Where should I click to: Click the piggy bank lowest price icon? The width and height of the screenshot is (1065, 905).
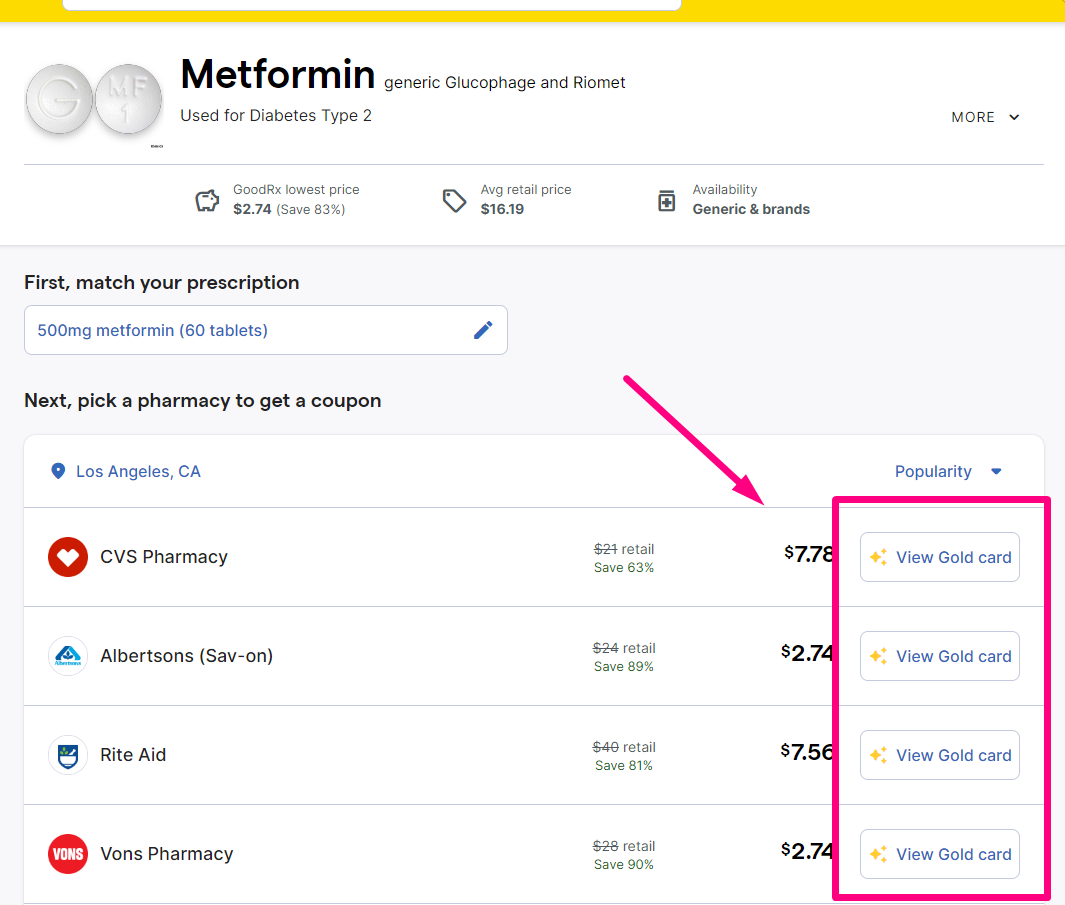(x=207, y=201)
